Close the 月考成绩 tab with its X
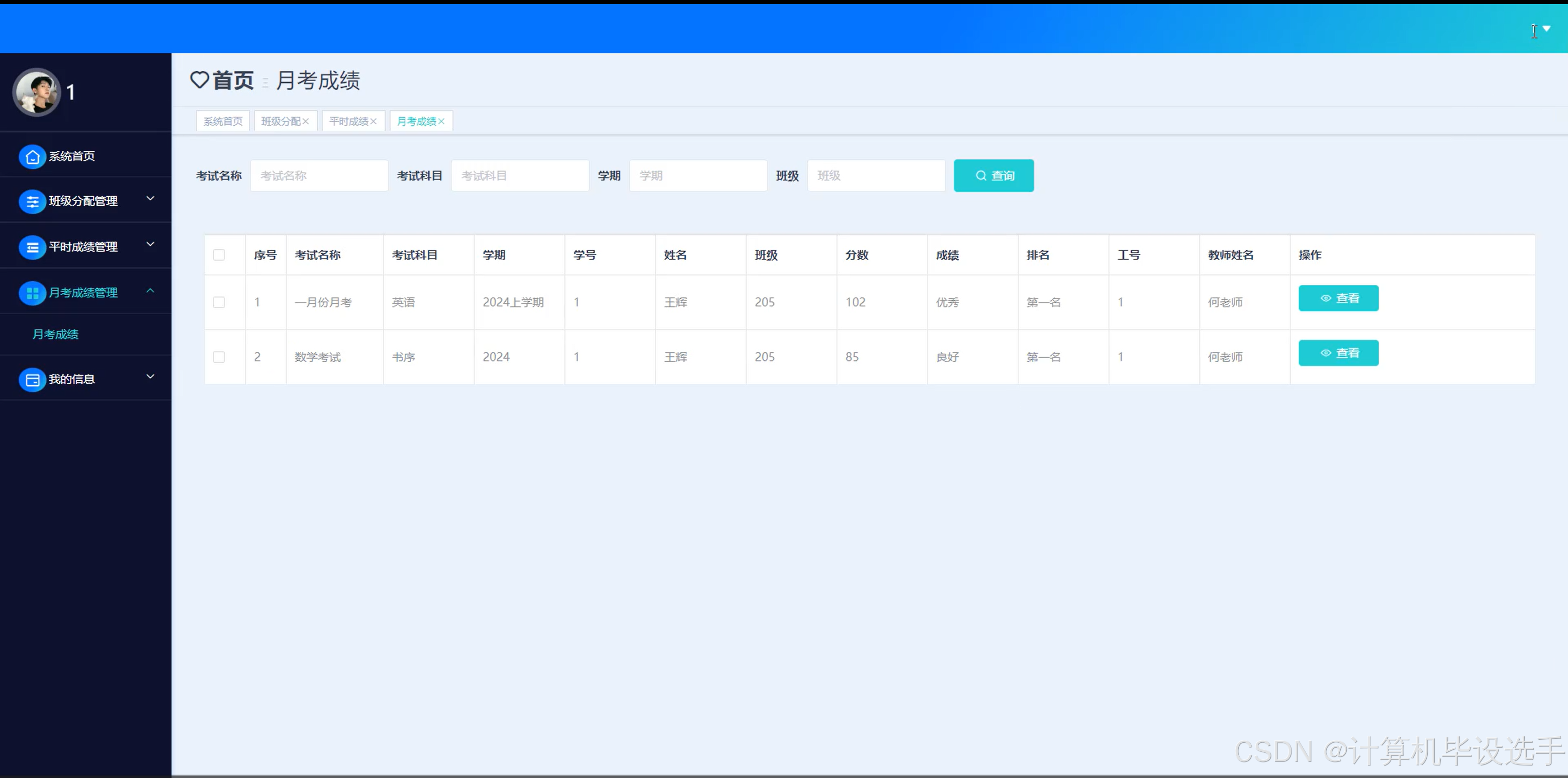Image resolution: width=1568 pixels, height=778 pixels. tap(441, 121)
